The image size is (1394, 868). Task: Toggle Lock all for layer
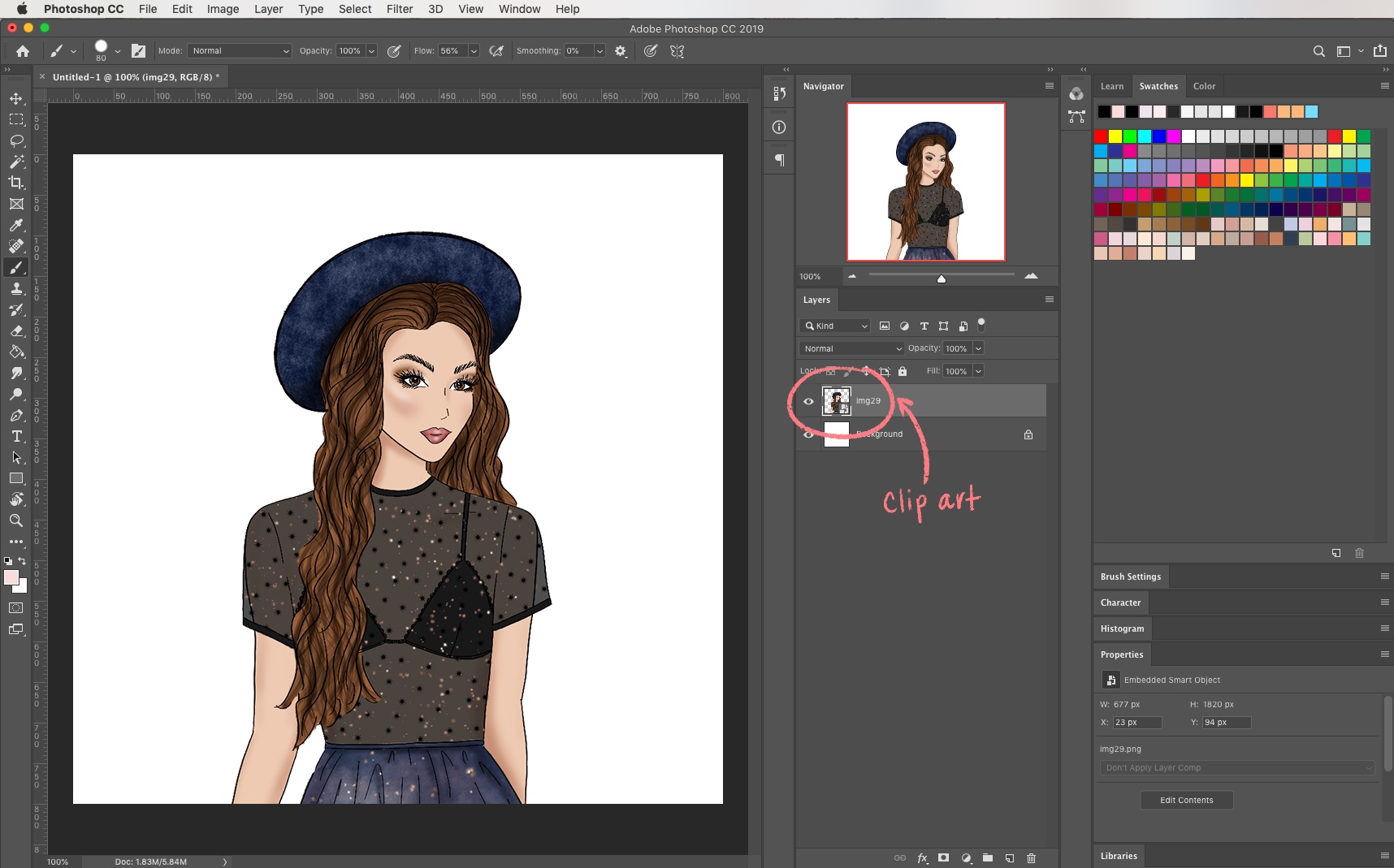903,371
